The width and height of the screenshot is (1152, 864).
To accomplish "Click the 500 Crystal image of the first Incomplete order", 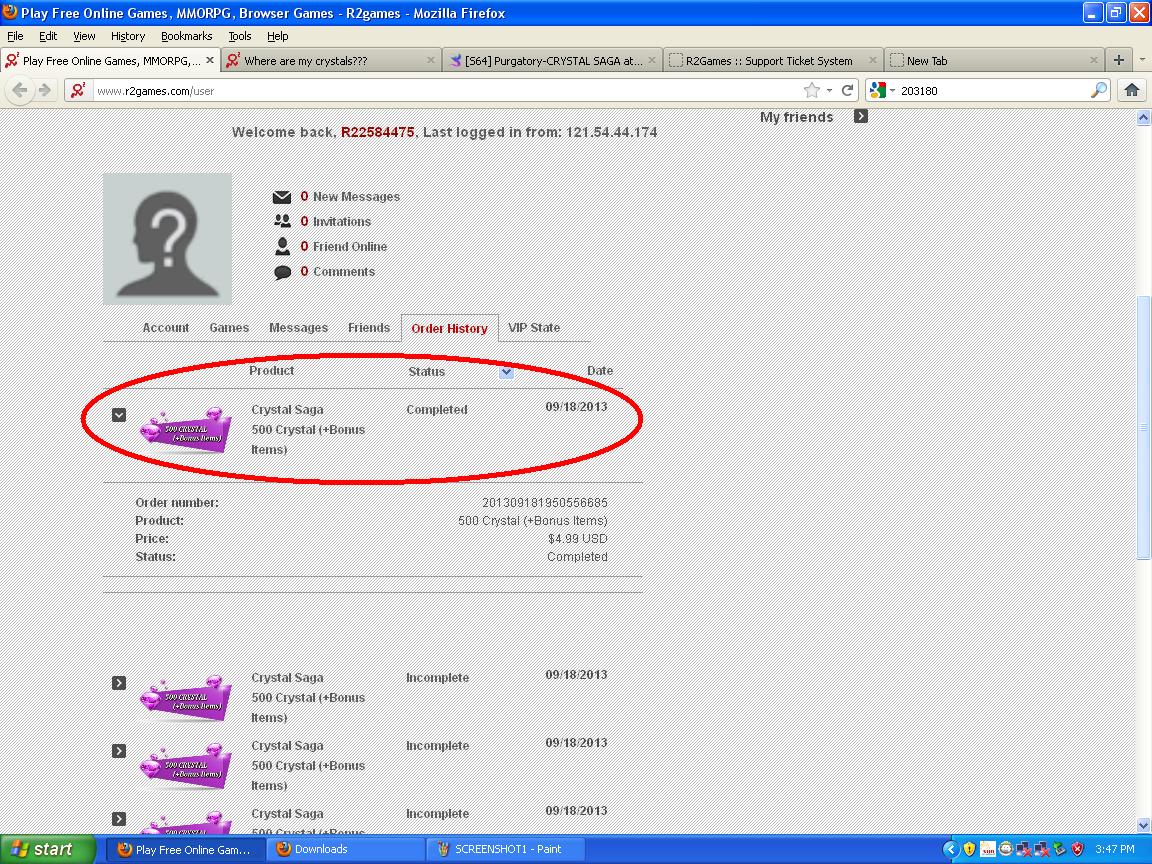I will point(186,698).
